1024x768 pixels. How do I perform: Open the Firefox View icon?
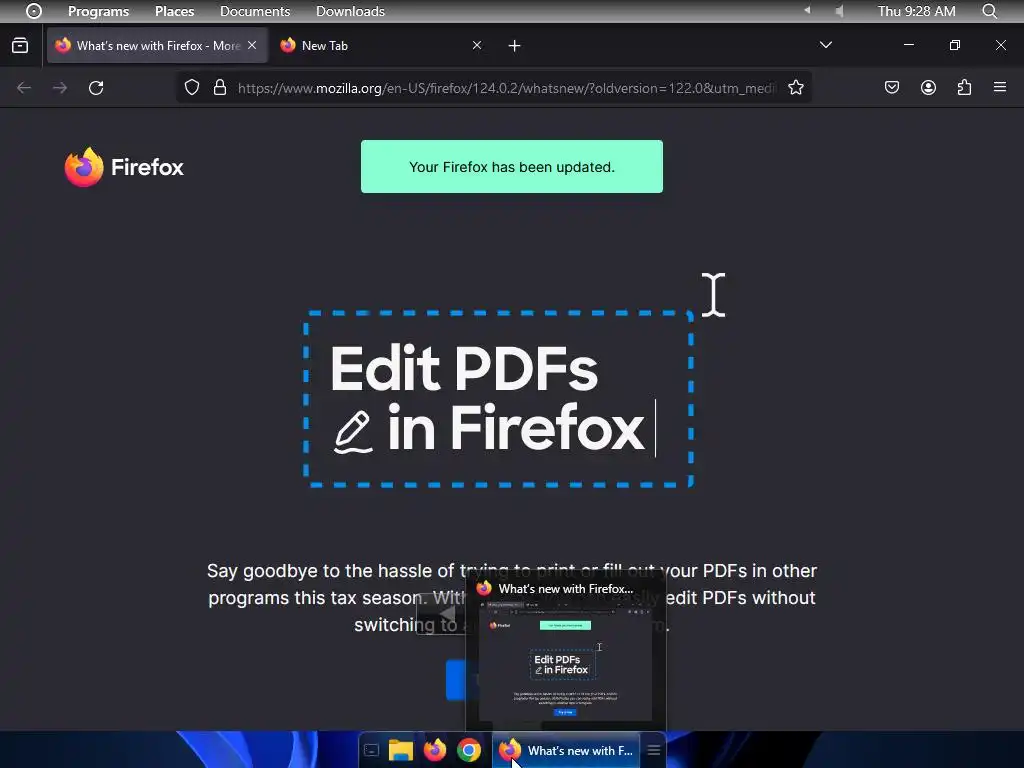pos(20,45)
